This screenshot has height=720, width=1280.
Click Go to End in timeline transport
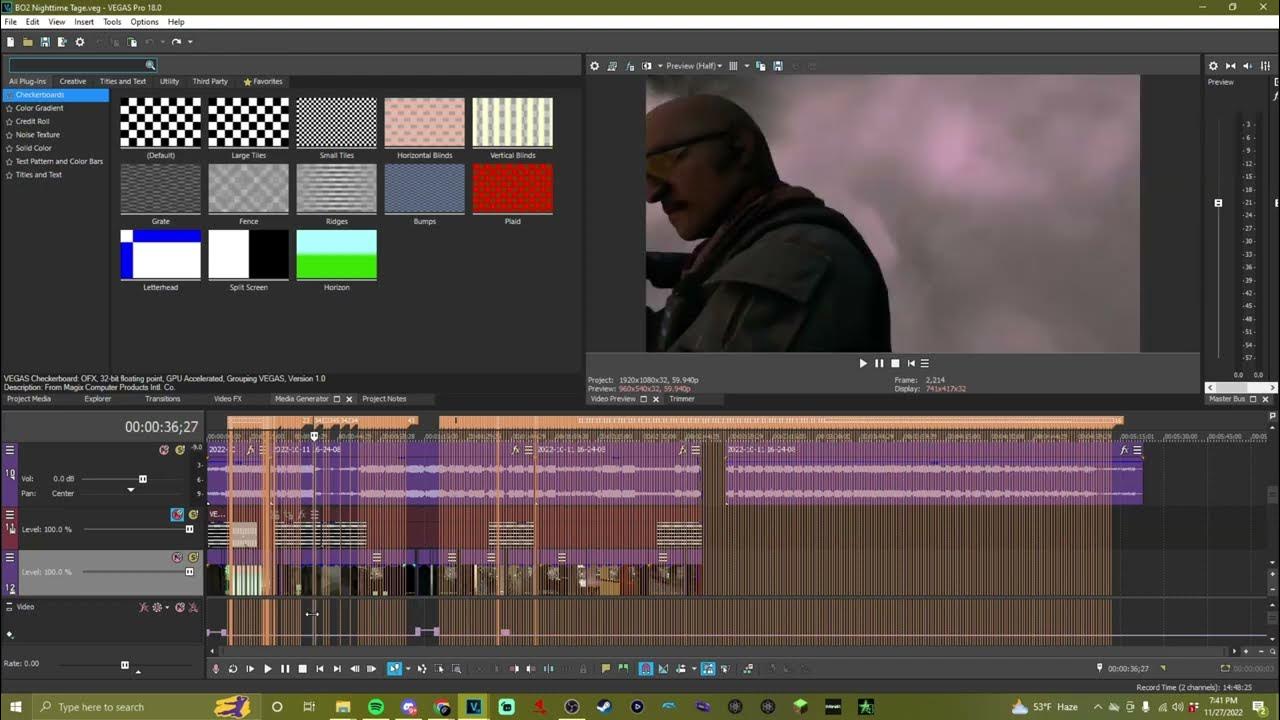(337, 669)
